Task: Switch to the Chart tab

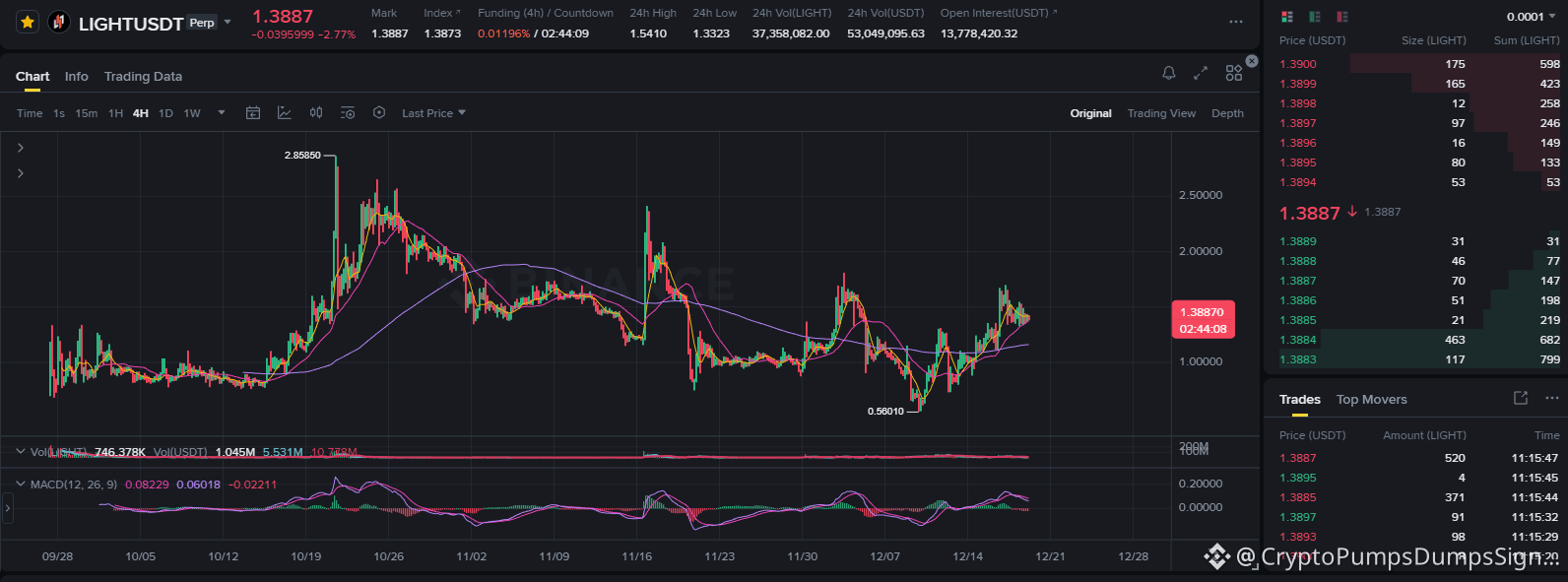Action: click(x=33, y=76)
